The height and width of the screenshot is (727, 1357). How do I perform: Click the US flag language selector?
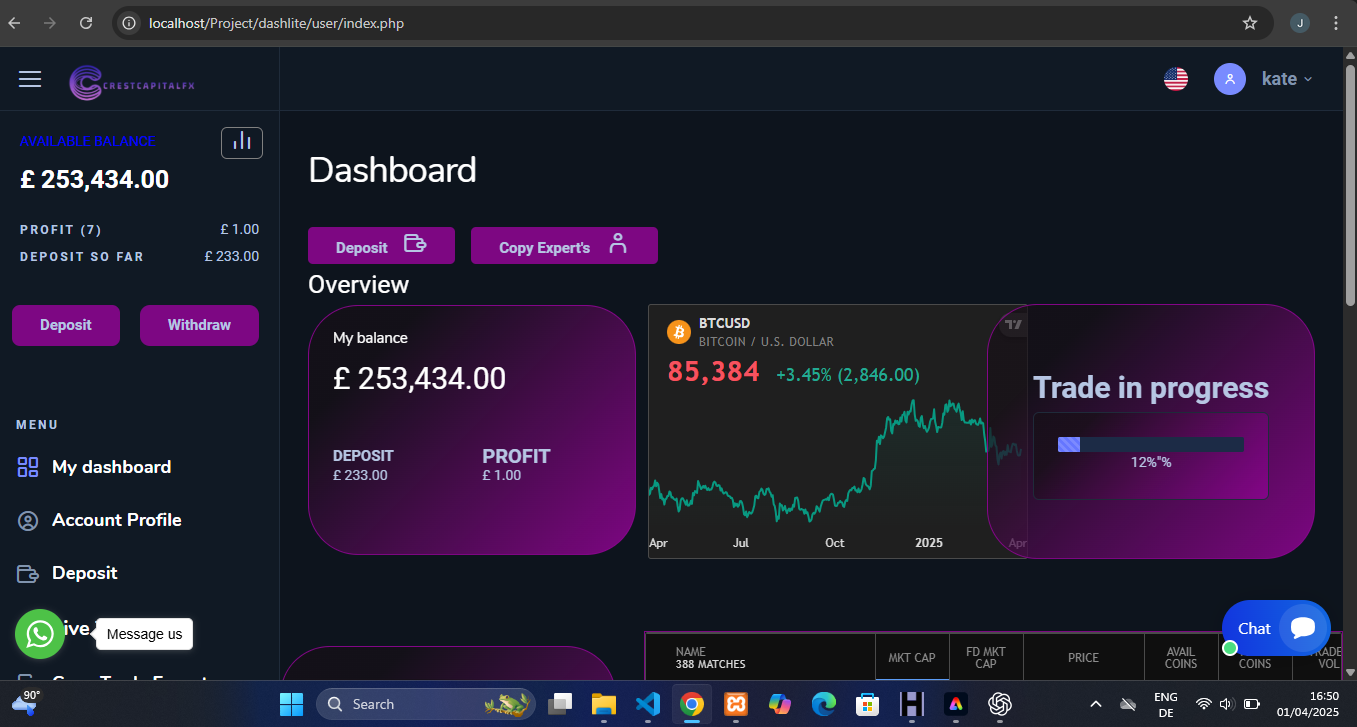click(1176, 79)
